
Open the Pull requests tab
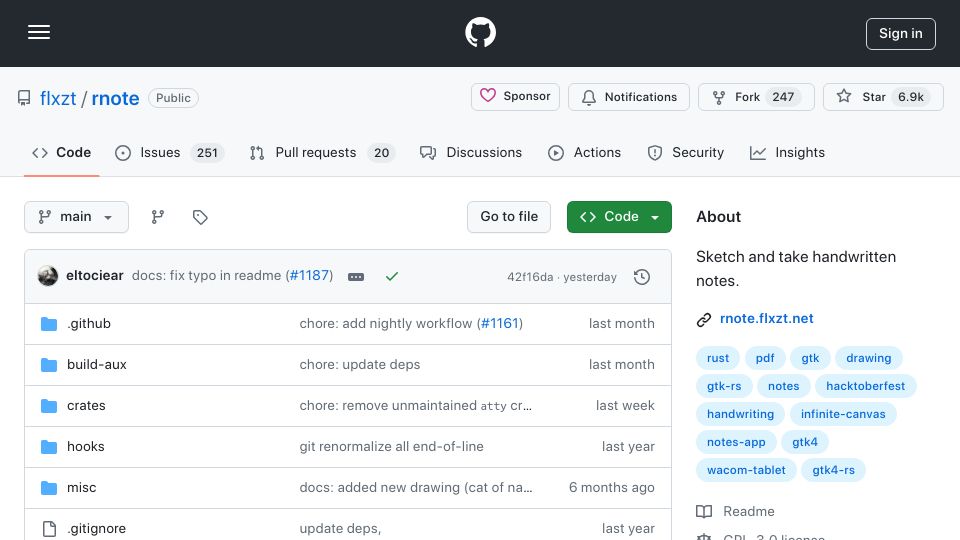pyautogui.click(x=322, y=152)
